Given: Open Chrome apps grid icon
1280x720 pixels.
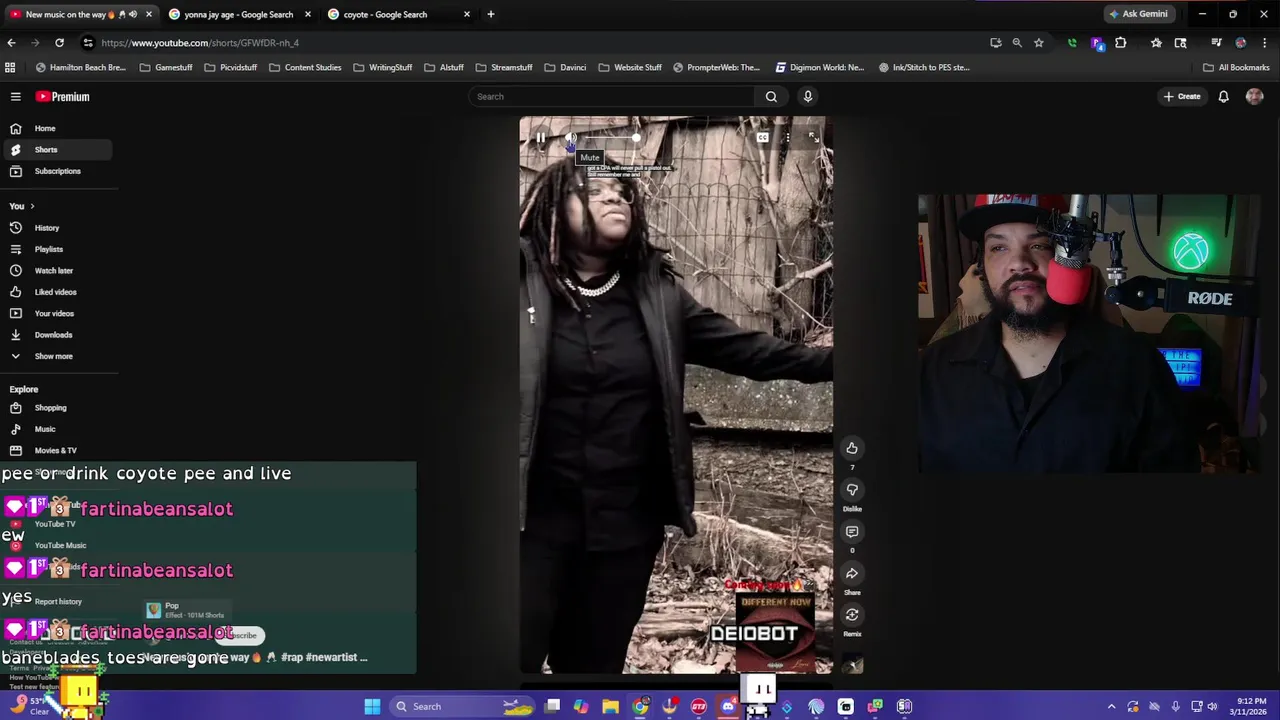Looking at the screenshot, I should tap(10, 68).
